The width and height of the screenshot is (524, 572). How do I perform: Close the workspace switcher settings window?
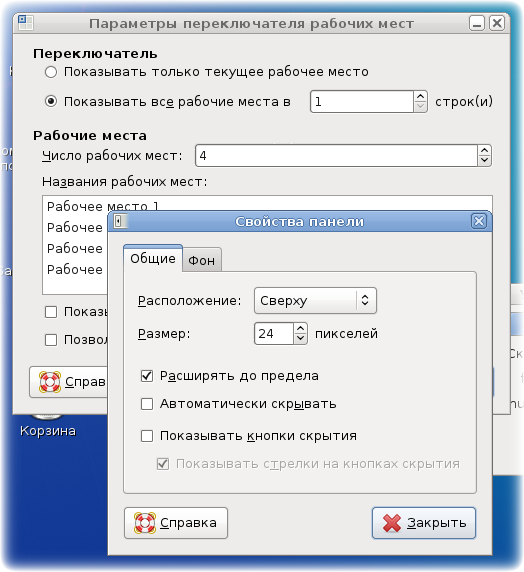[497, 23]
